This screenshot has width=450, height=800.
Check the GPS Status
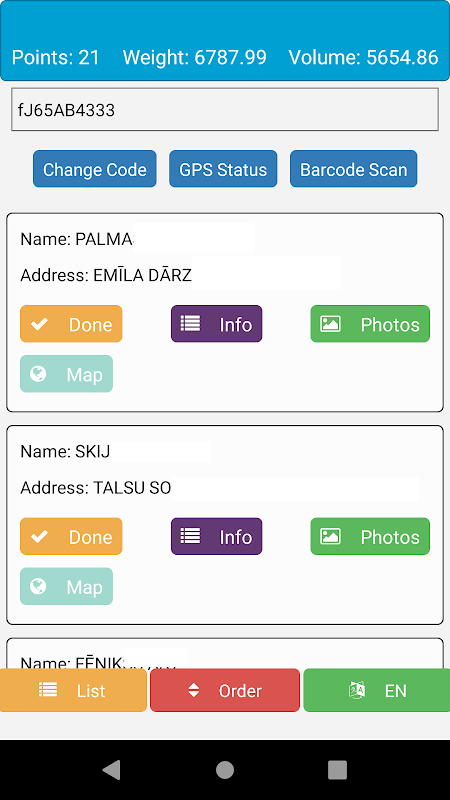223,169
